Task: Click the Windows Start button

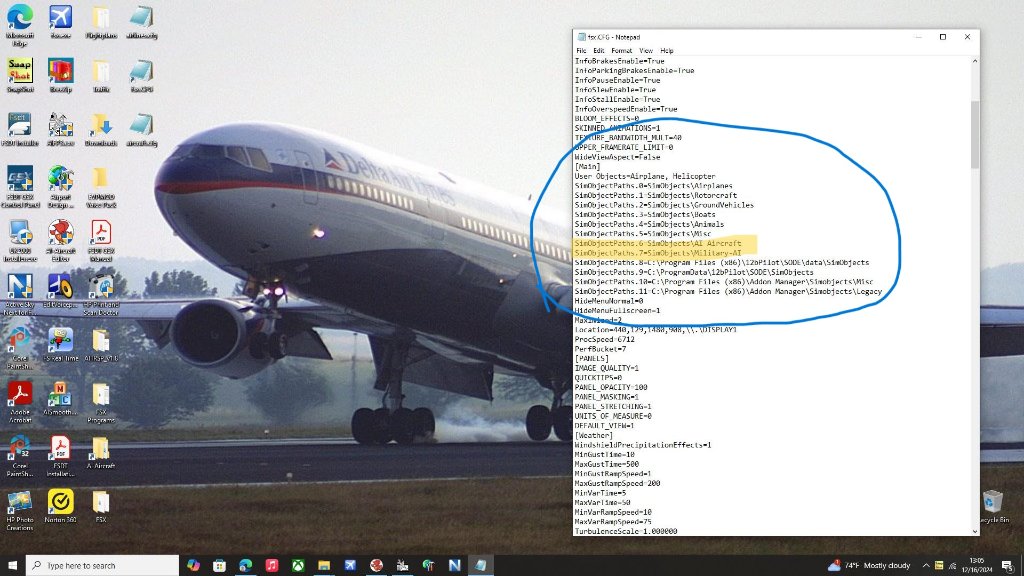Action: 12,565
